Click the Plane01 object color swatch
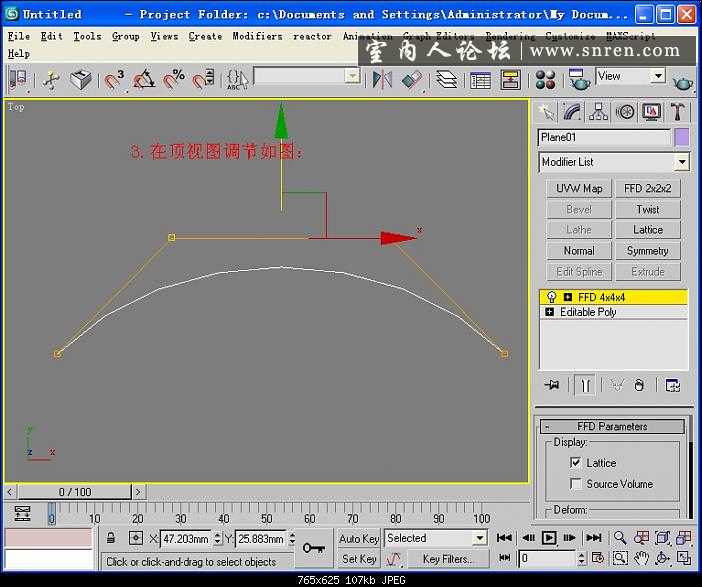Image resolution: width=702 pixels, height=587 pixels. click(681, 137)
